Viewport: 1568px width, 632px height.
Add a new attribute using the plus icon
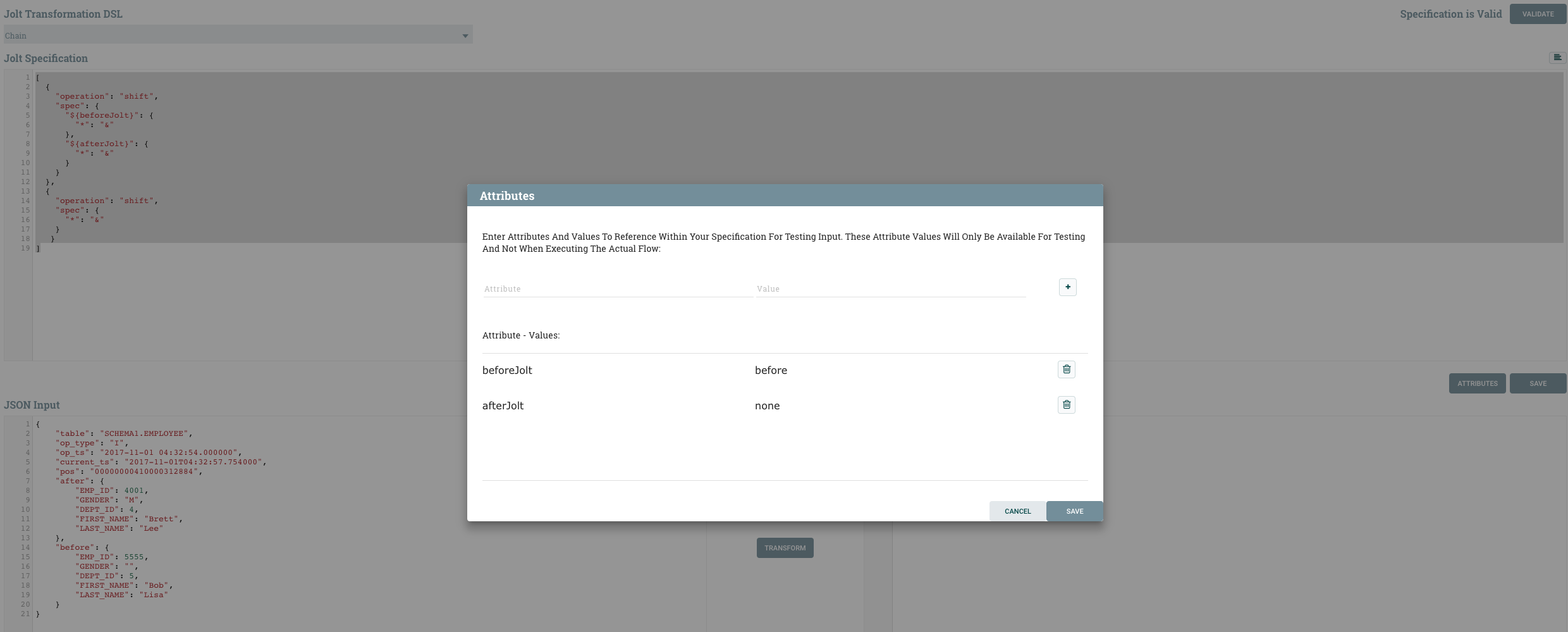[x=1067, y=287]
